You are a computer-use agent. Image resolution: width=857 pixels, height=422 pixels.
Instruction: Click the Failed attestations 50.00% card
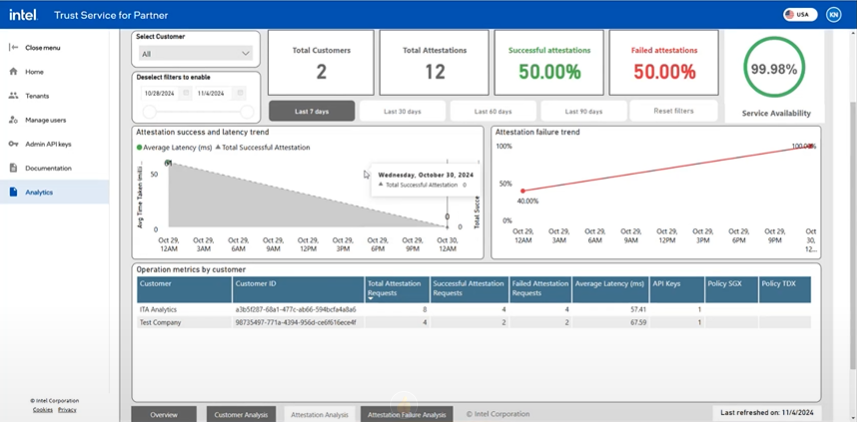(x=664, y=62)
